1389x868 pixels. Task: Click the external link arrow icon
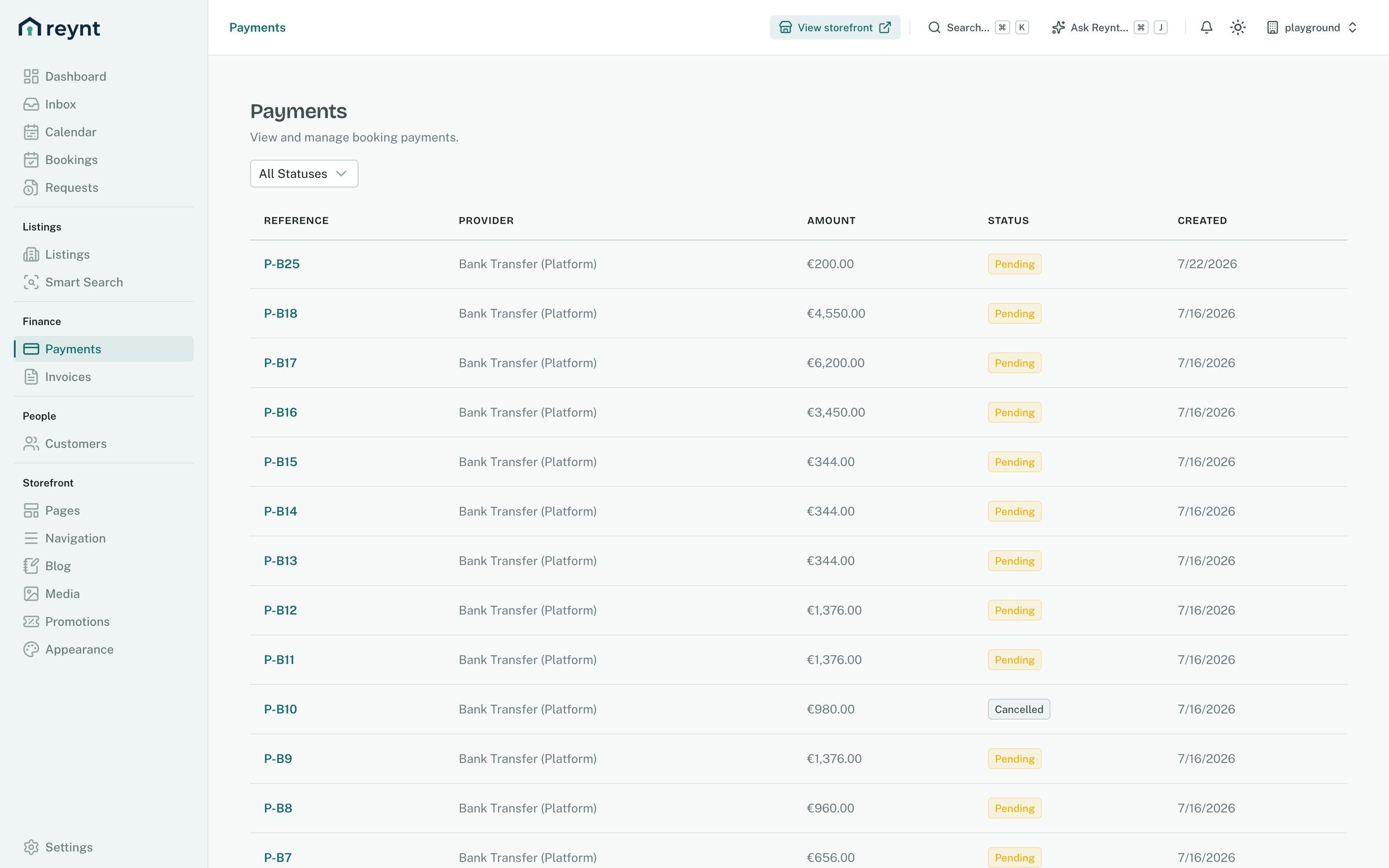[x=885, y=28]
